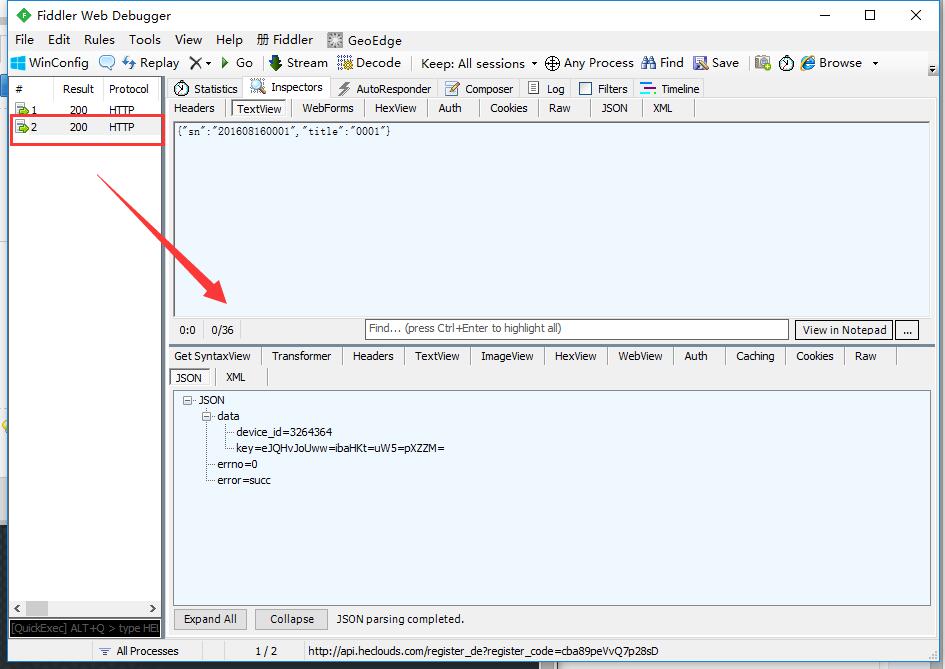Click the Find binoculars icon
The width and height of the screenshot is (945, 669).
pos(648,63)
